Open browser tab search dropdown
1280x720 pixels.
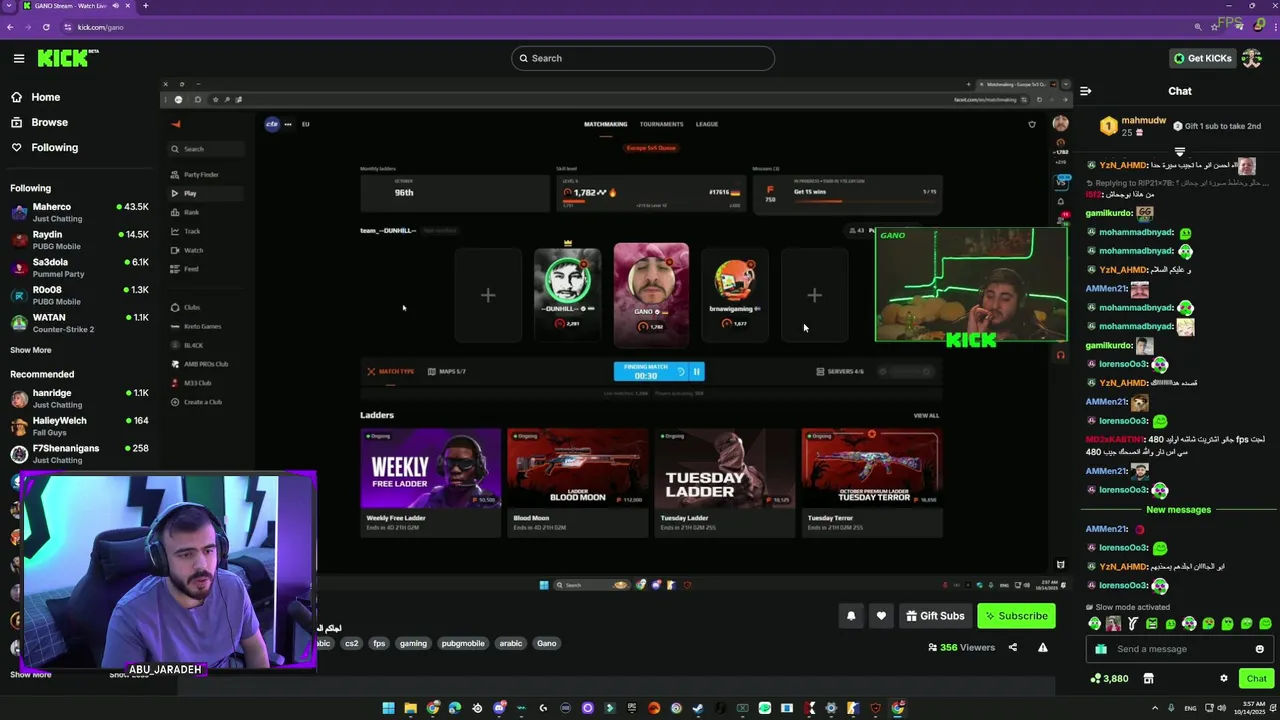pyautogui.click(x=9, y=6)
